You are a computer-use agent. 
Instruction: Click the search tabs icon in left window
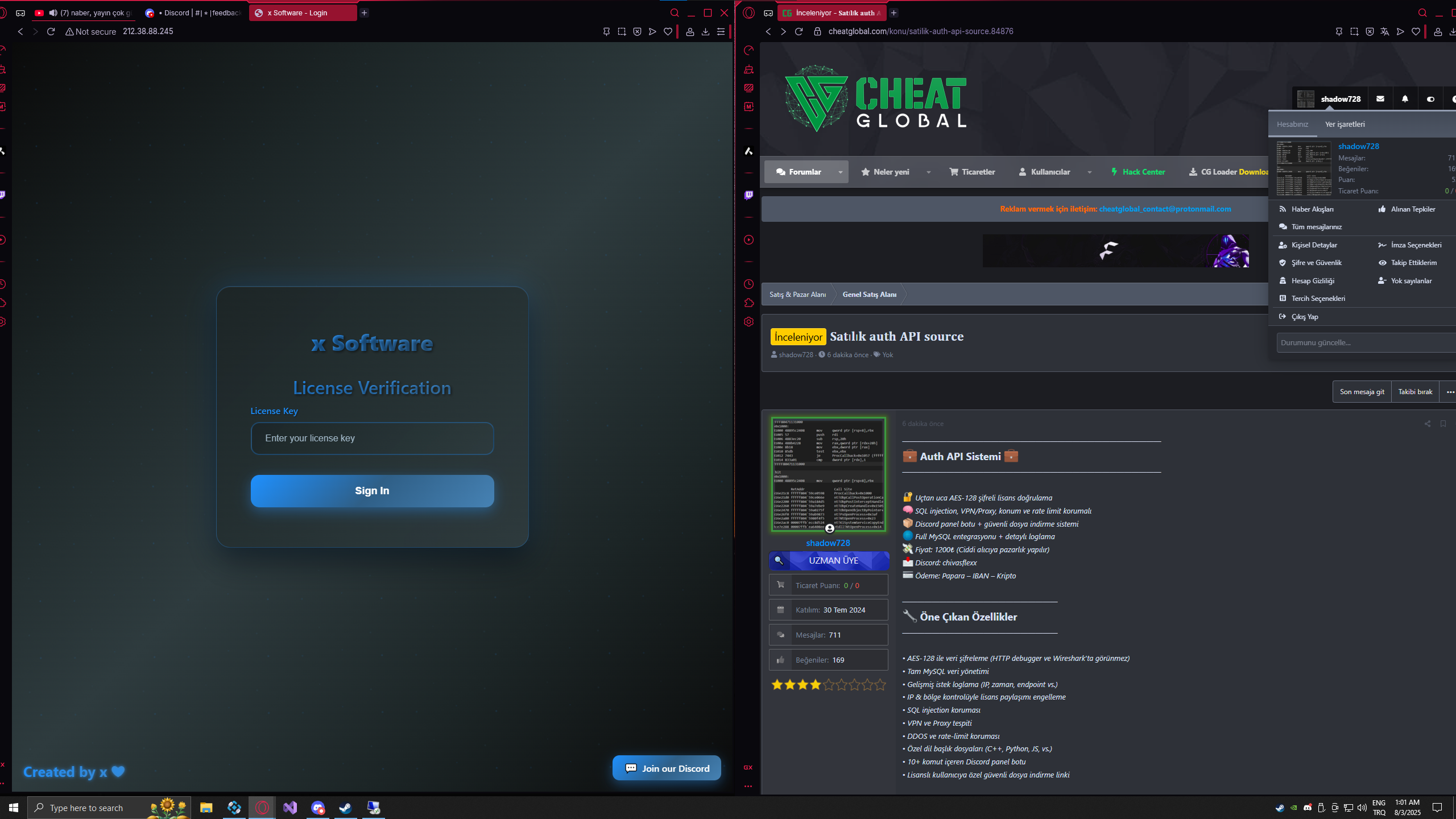tap(675, 13)
